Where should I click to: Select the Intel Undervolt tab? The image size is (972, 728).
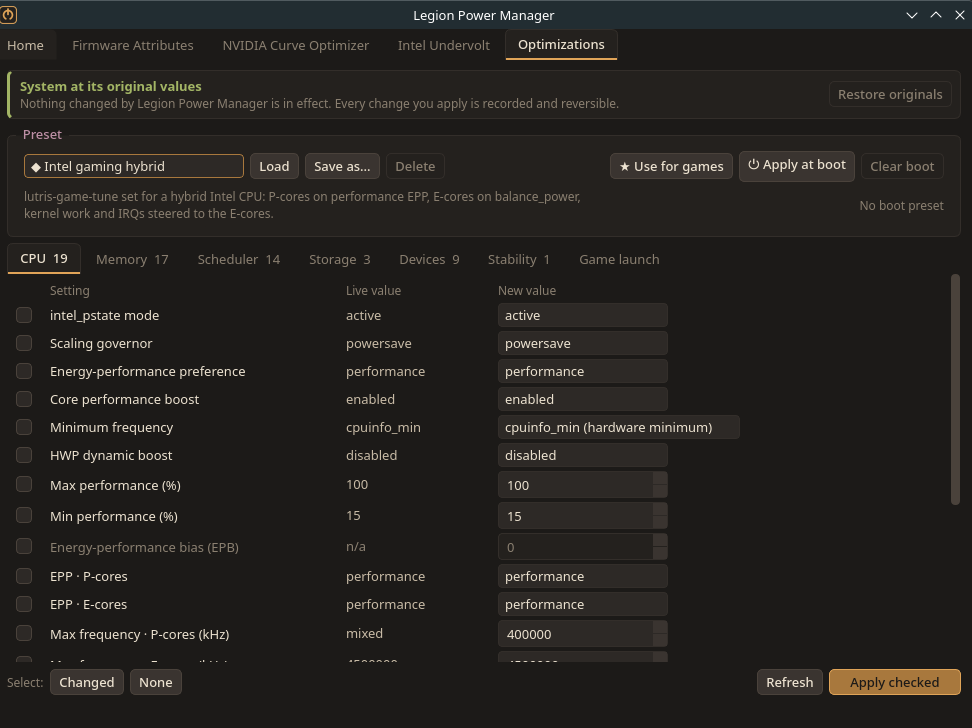pyautogui.click(x=444, y=45)
